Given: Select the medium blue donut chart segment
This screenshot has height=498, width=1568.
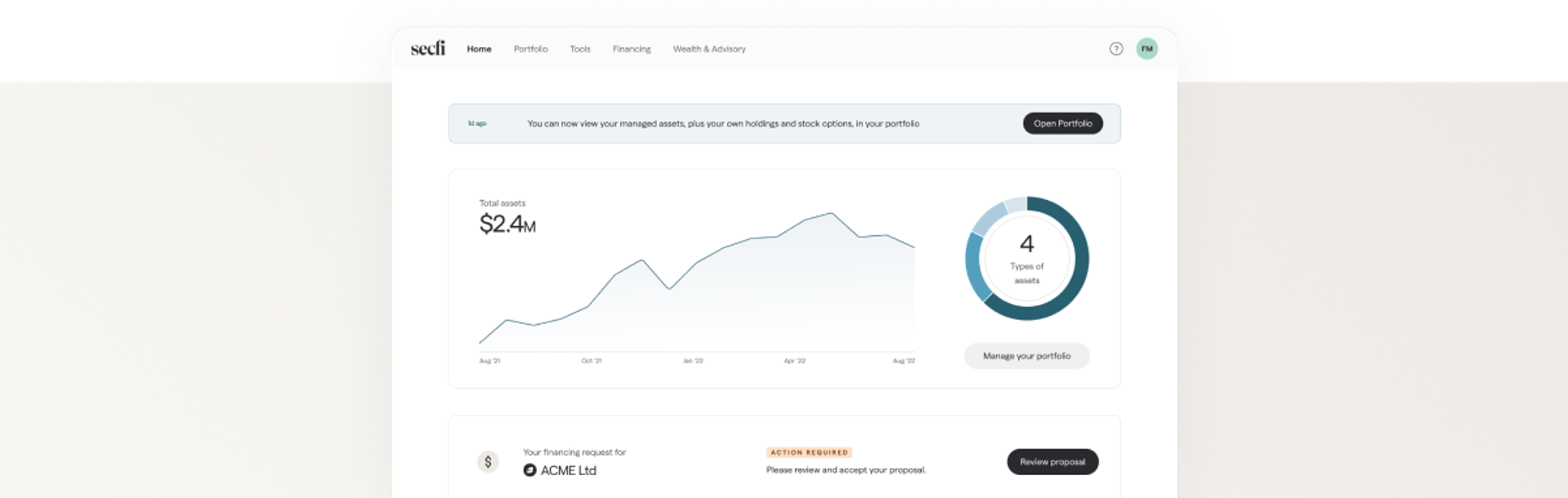Looking at the screenshot, I should coord(975,265).
